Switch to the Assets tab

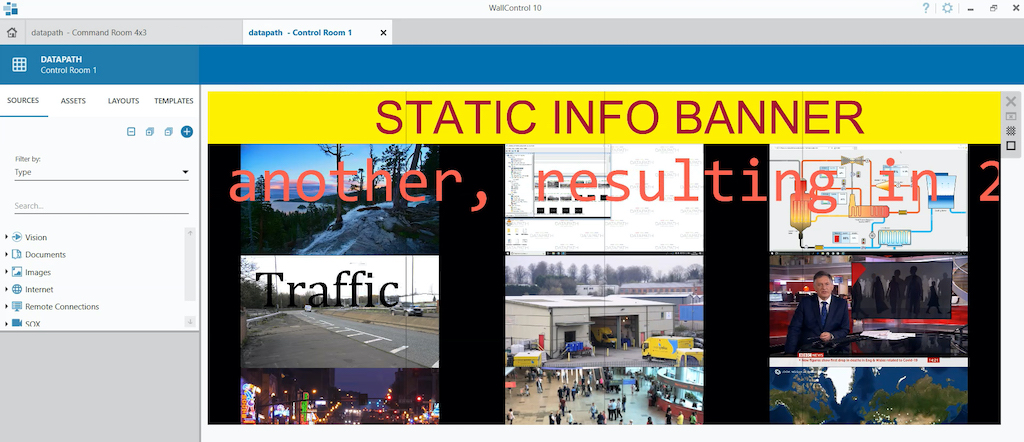[73, 101]
